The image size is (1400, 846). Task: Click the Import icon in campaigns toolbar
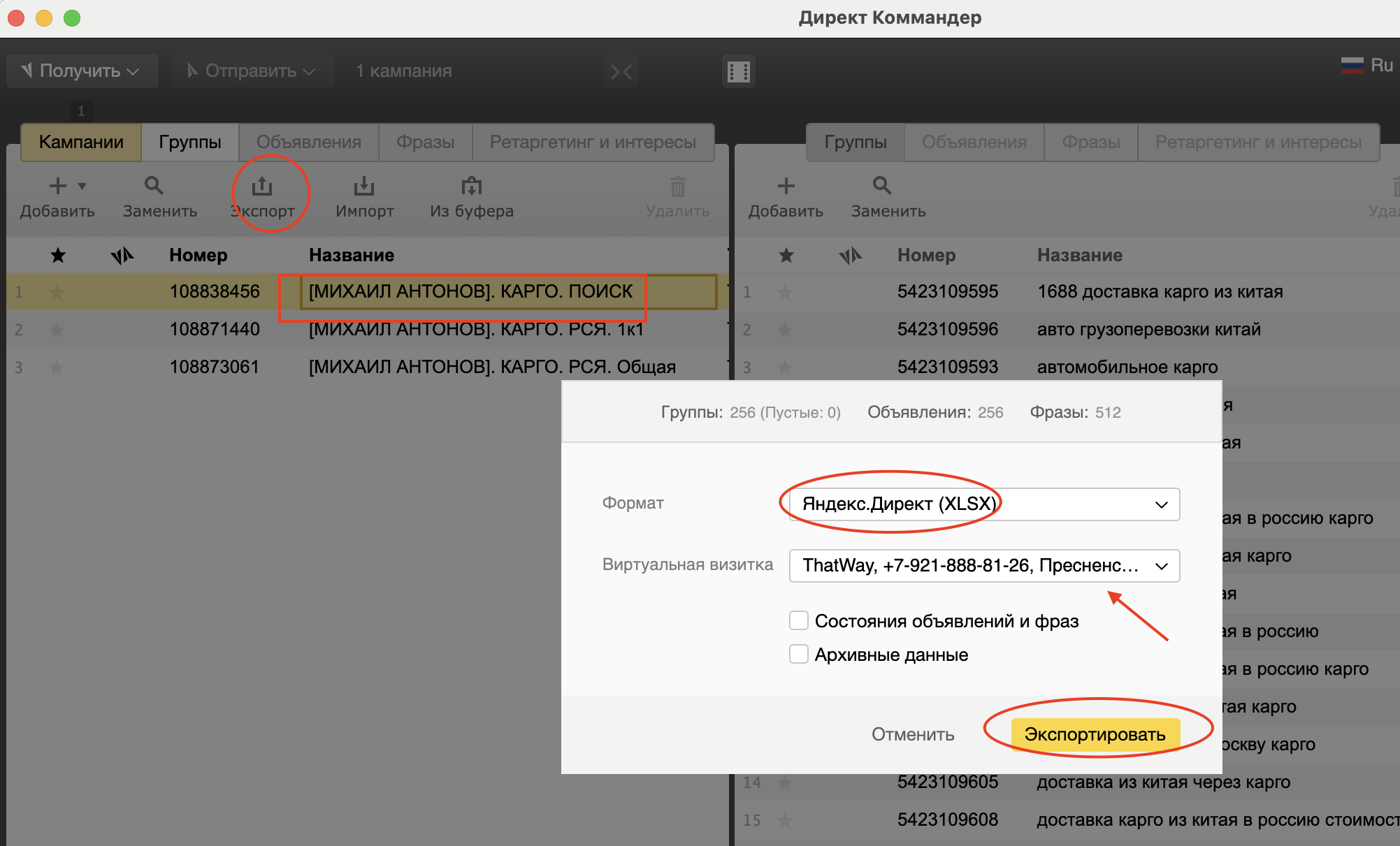(x=364, y=186)
